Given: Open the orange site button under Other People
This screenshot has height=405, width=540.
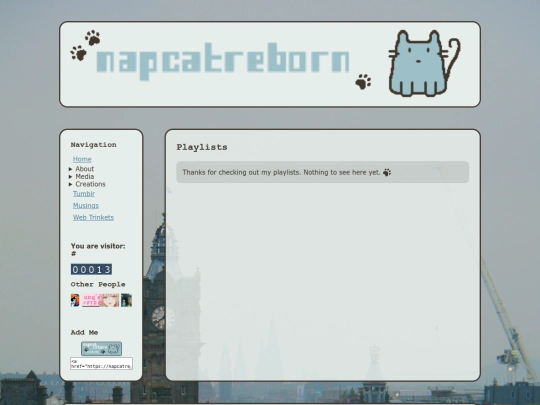Looking at the screenshot, I should click(75, 300).
